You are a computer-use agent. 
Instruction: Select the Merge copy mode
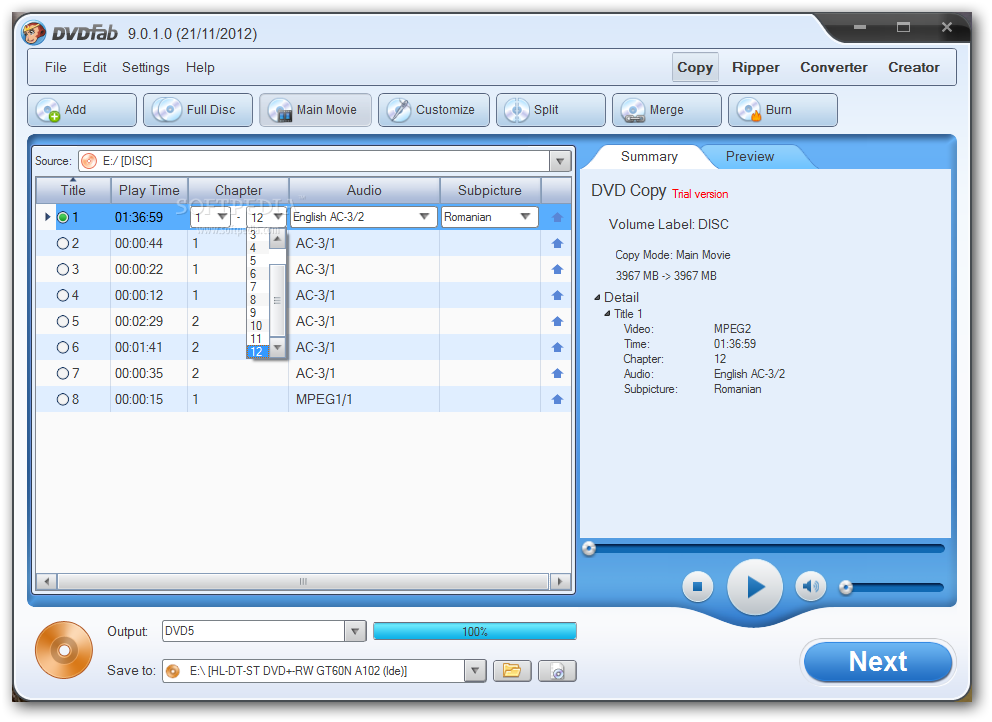666,110
